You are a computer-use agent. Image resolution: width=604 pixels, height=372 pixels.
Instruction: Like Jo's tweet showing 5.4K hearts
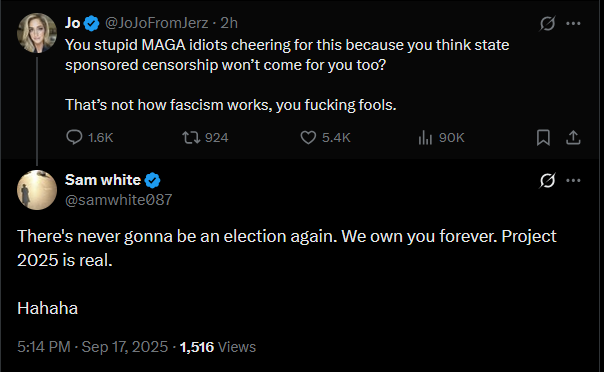click(x=325, y=137)
